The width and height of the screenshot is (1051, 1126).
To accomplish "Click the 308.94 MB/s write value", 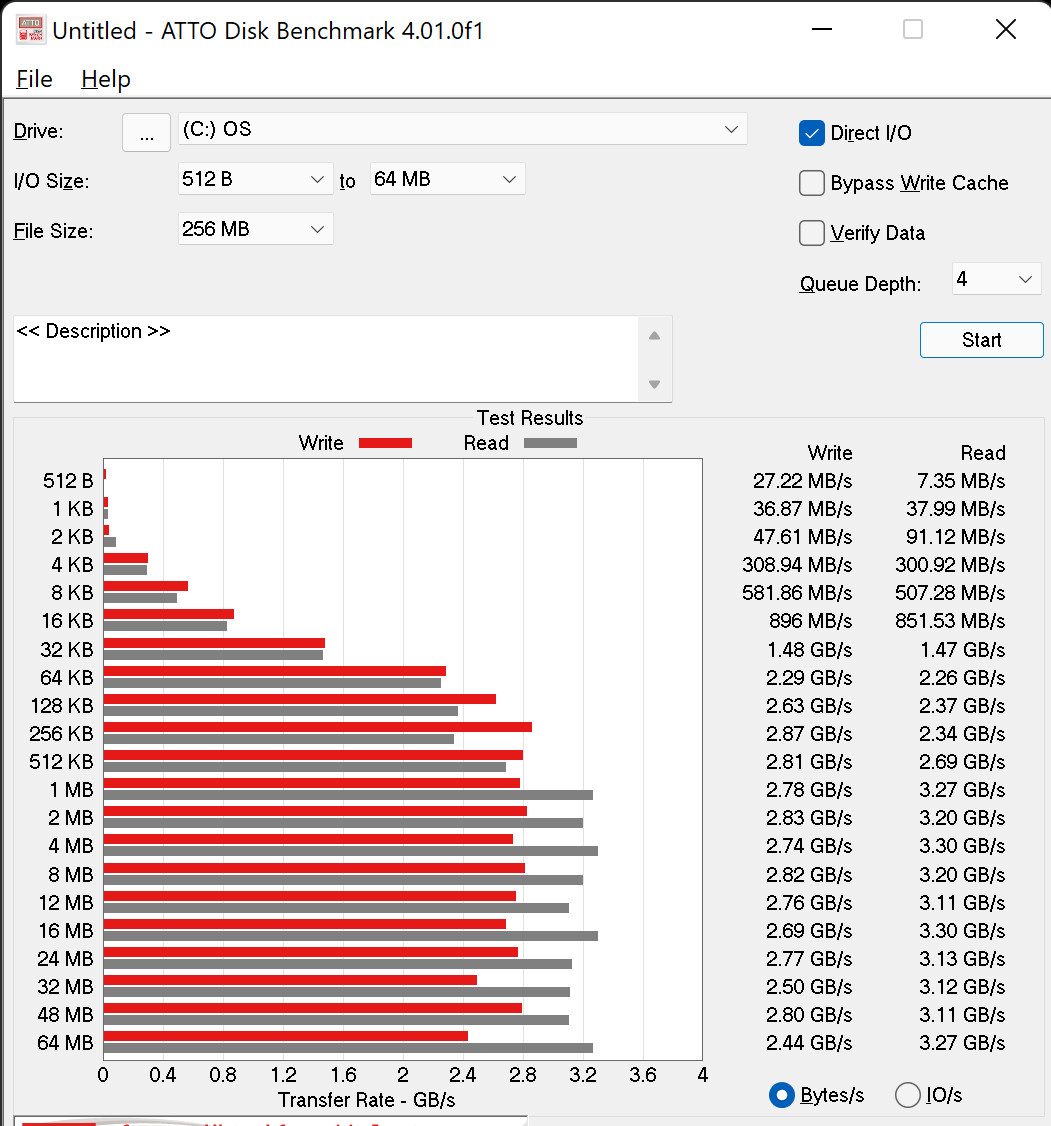I will point(797,564).
